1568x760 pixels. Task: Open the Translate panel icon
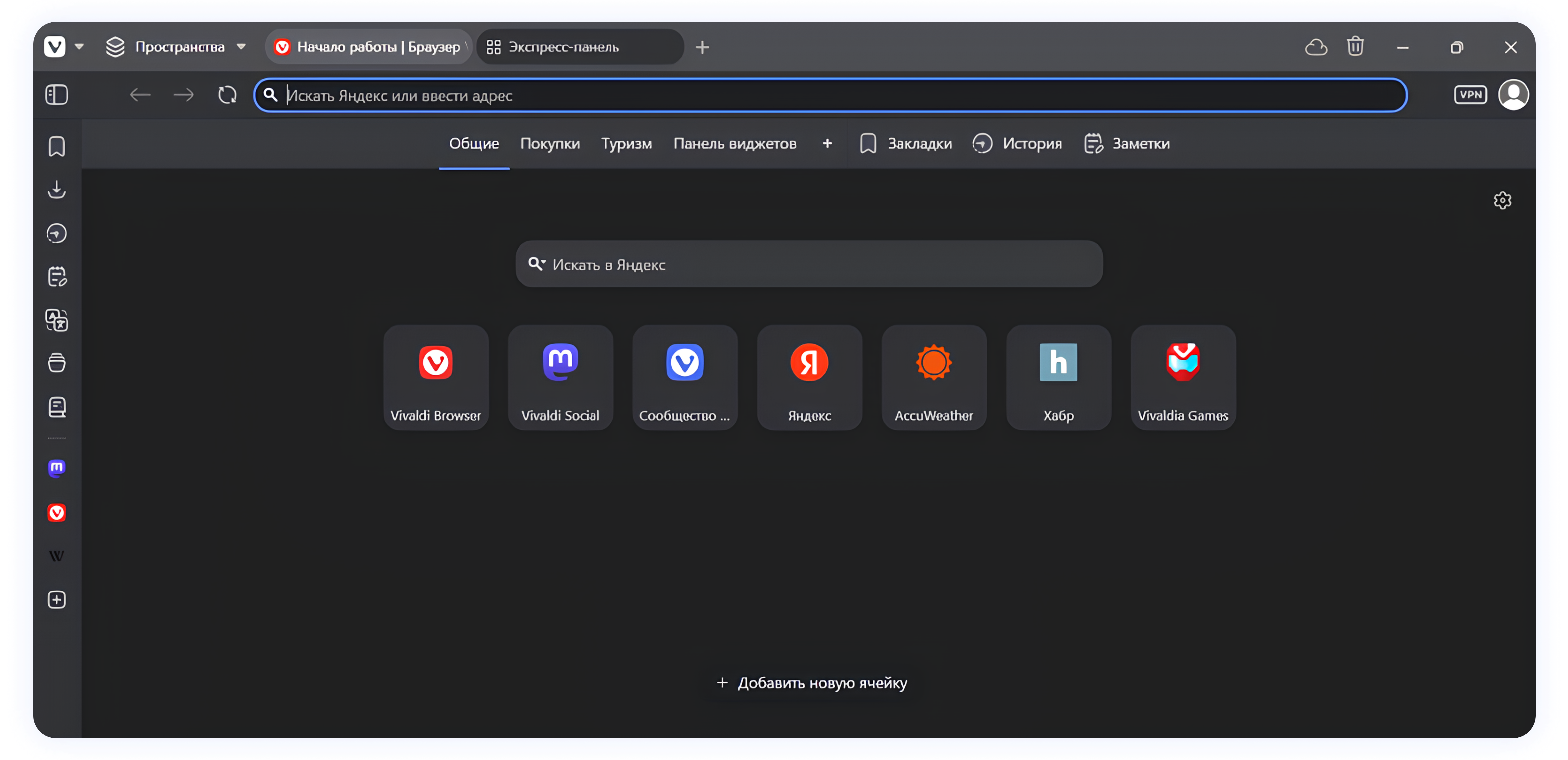(57, 320)
